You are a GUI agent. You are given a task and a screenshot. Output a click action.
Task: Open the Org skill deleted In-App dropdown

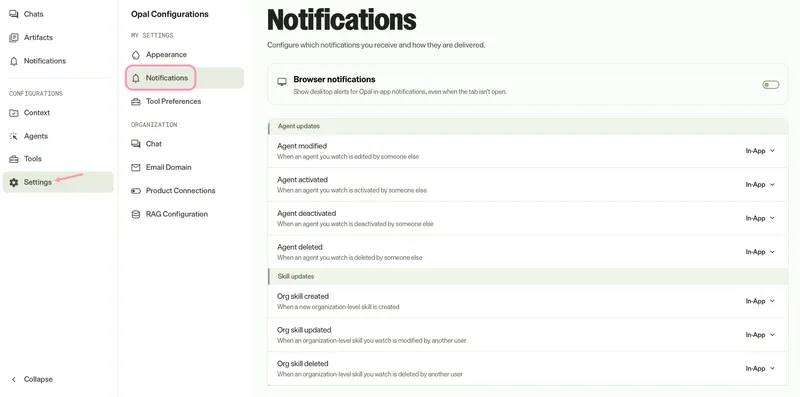click(760, 369)
